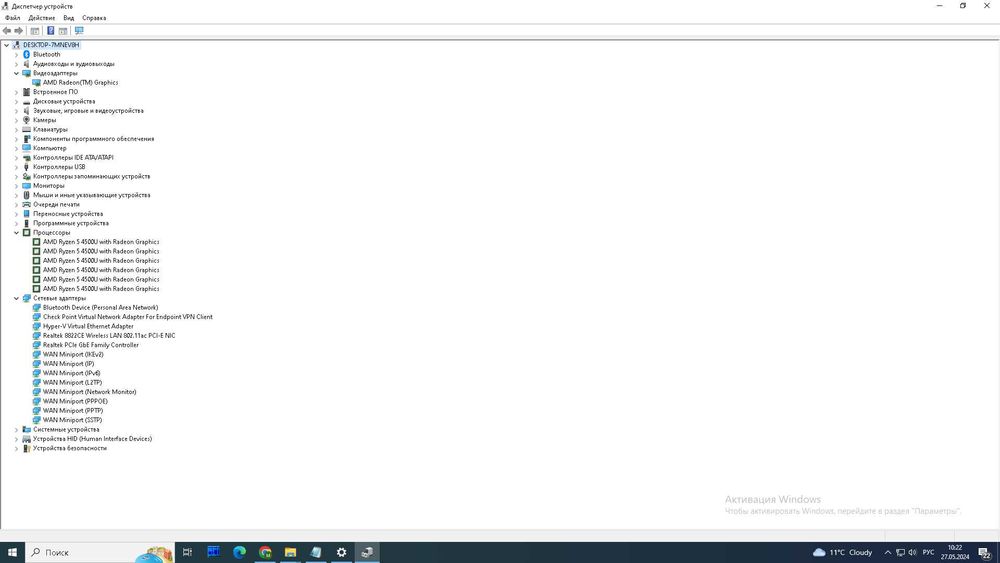This screenshot has height=563, width=1000.
Task: Select WAN Miniport (PPPOE) entry
Action: point(75,402)
